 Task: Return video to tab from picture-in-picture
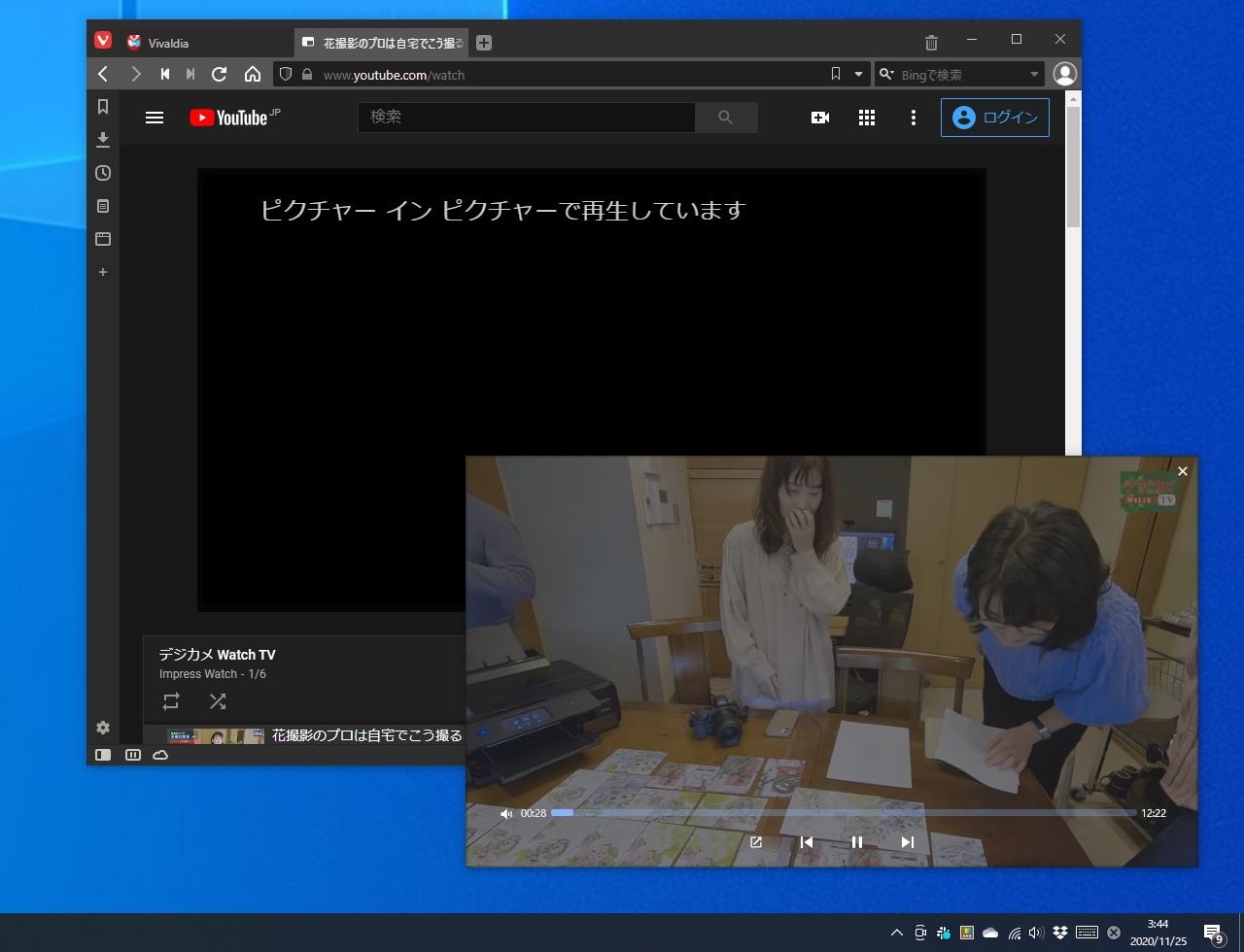pos(756,842)
